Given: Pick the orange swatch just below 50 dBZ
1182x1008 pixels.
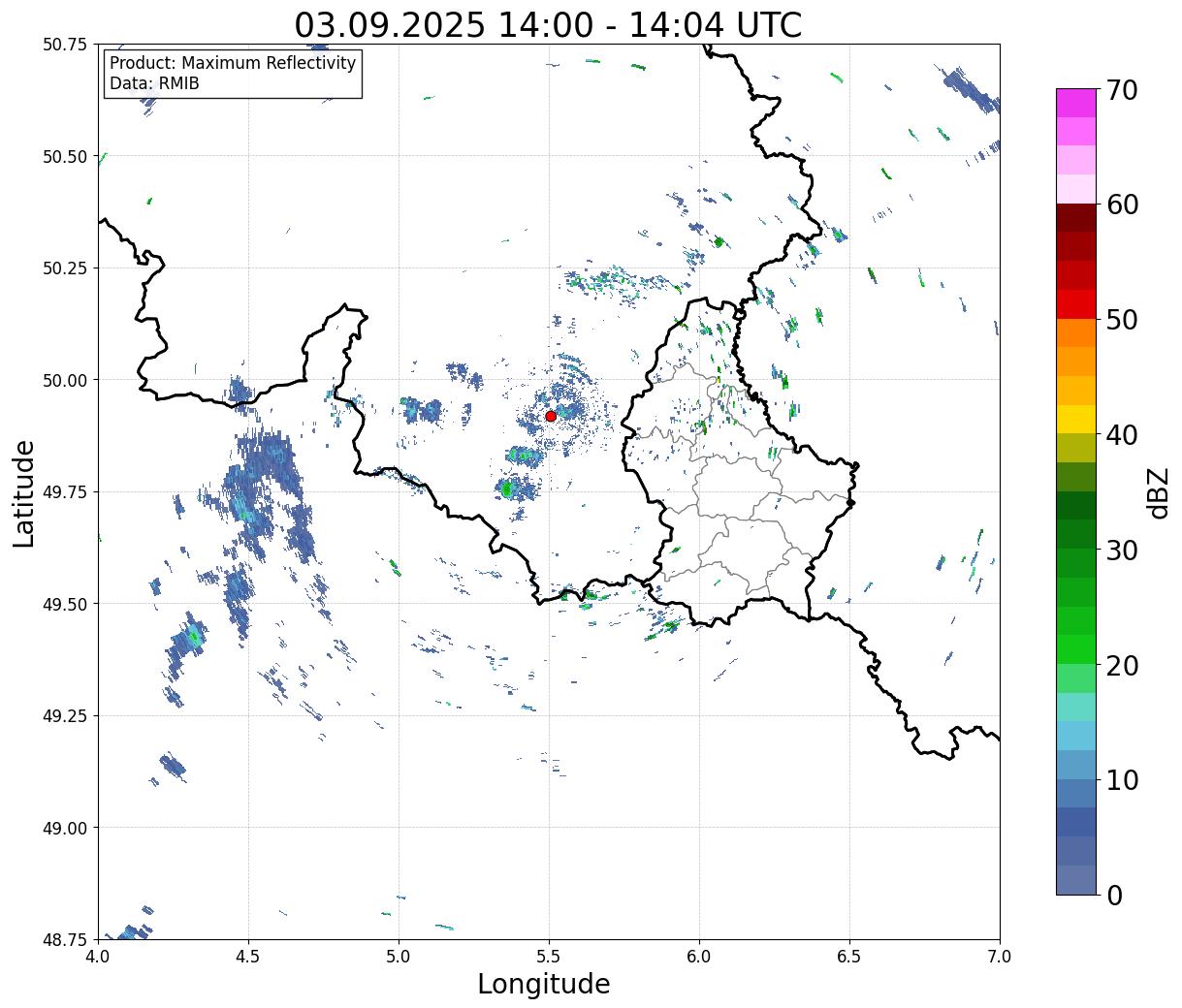Looking at the screenshot, I should click(1076, 333).
